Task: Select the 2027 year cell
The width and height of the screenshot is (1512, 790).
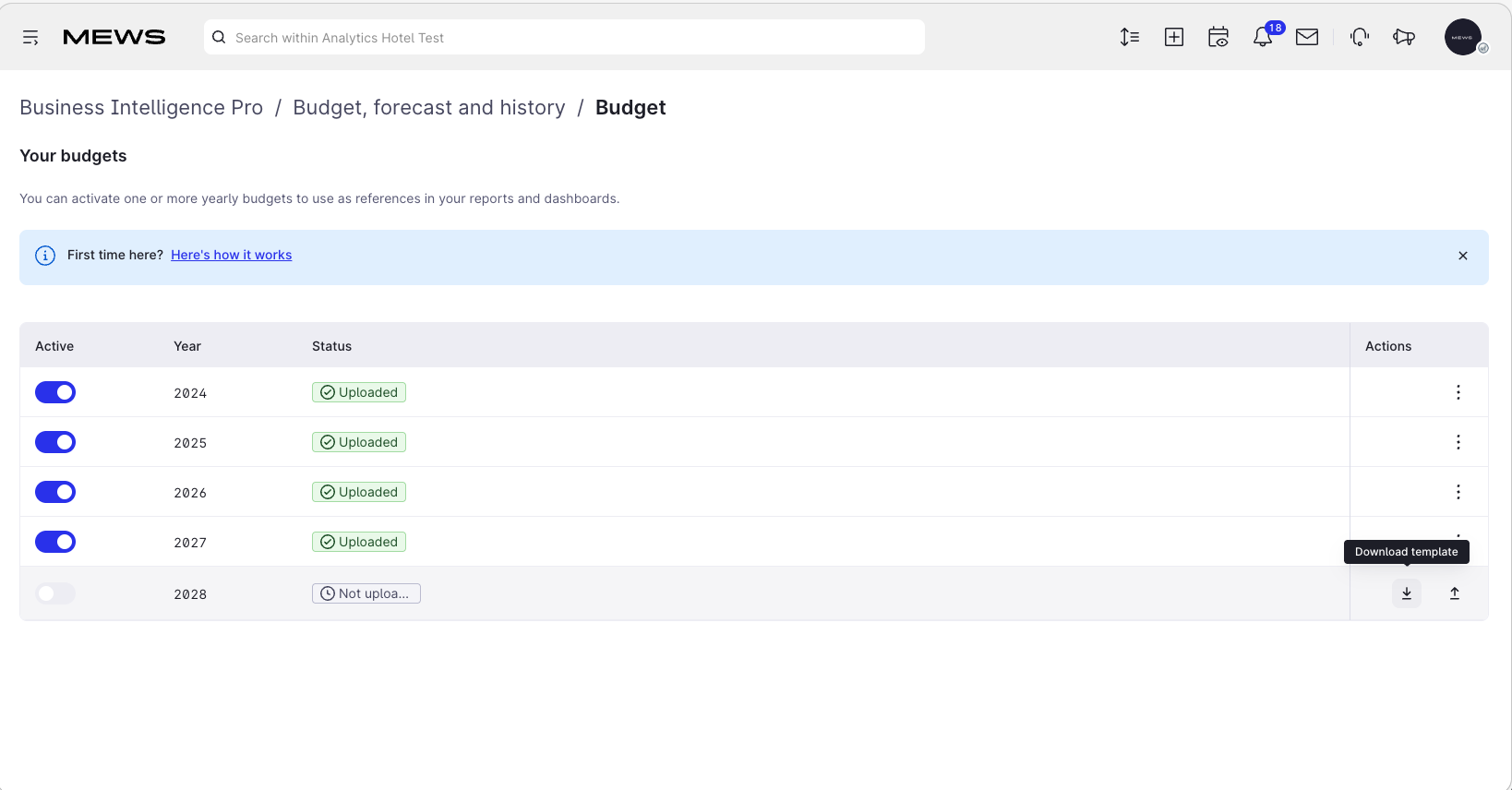Action: (x=190, y=543)
